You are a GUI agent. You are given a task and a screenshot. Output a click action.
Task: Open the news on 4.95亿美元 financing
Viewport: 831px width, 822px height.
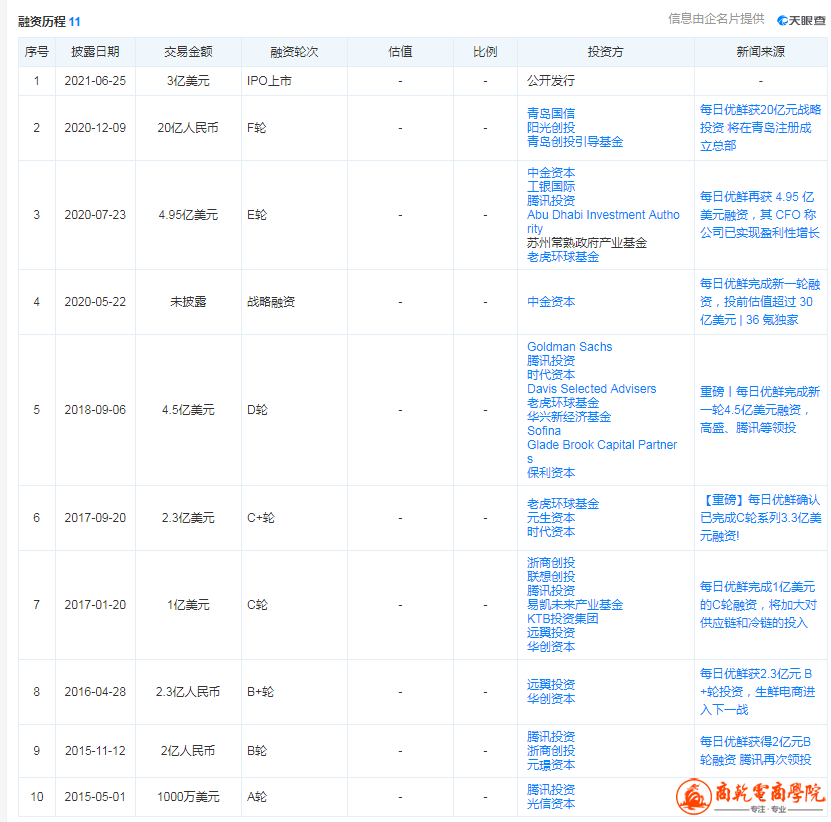pyautogui.click(x=760, y=215)
